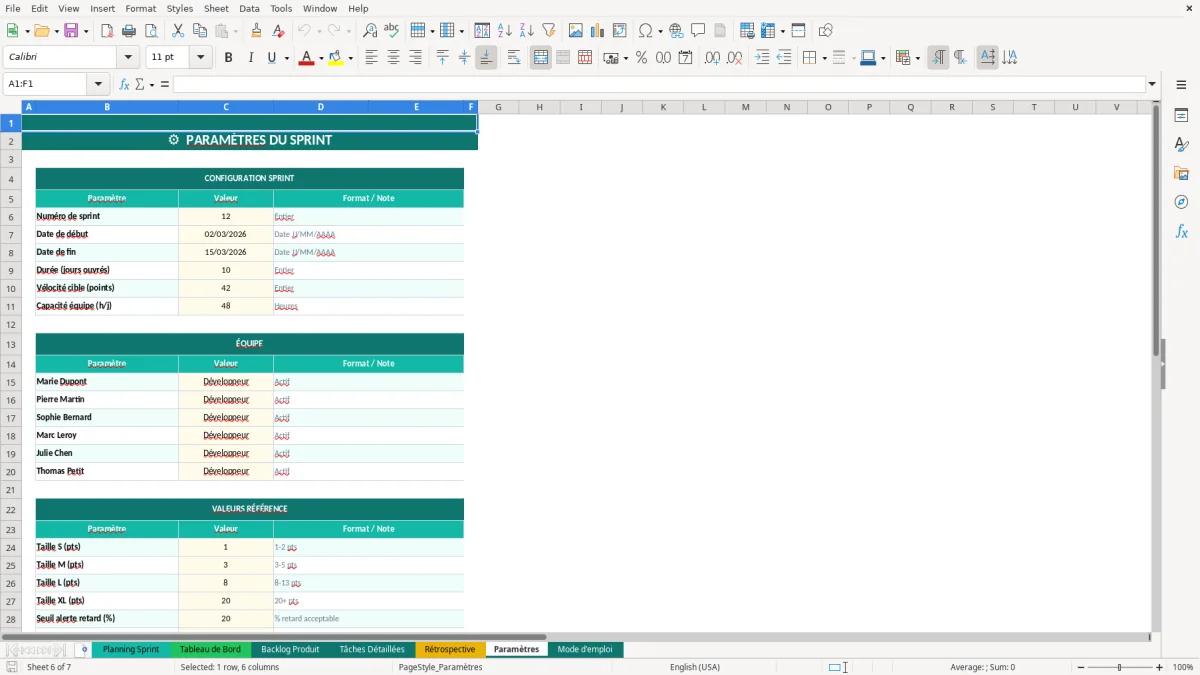This screenshot has height=675, width=1200.
Task: Toggle Wrap Text
Action: coord(514,58)
